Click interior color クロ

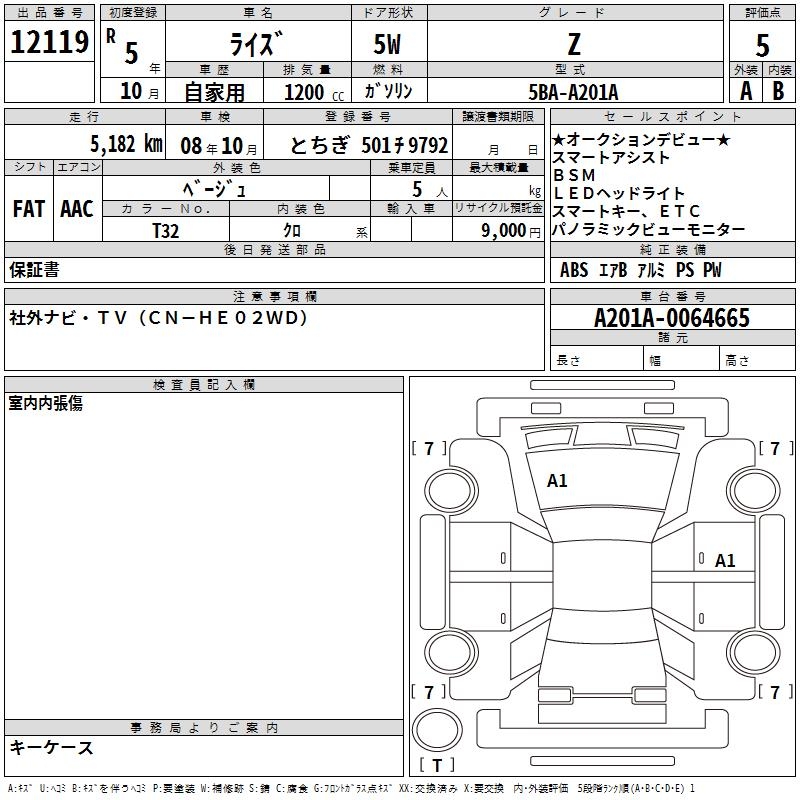[292, 230]
